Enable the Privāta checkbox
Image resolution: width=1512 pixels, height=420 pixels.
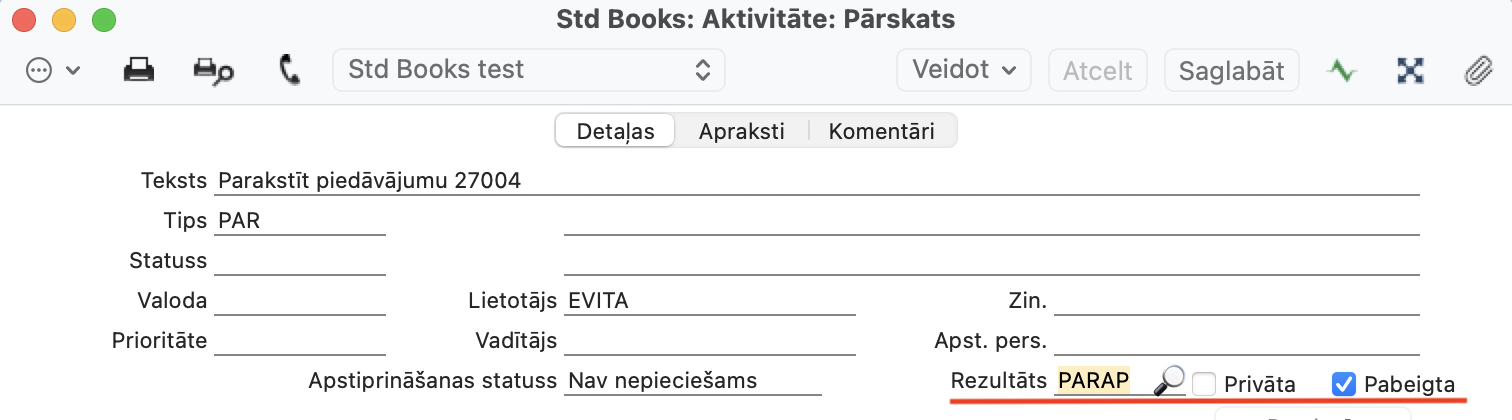point(1205,383)
